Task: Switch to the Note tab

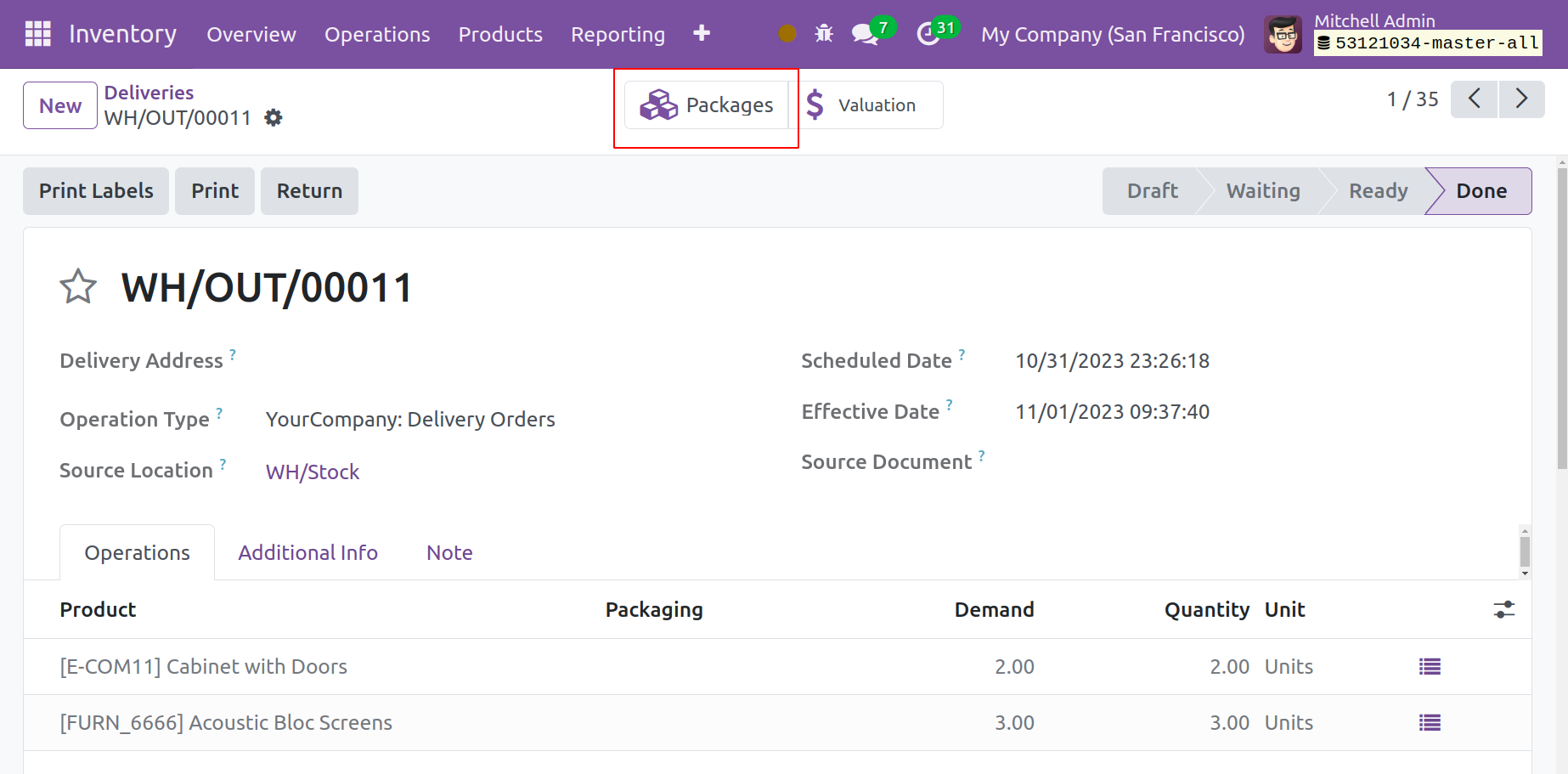Action: pos(449,553)
